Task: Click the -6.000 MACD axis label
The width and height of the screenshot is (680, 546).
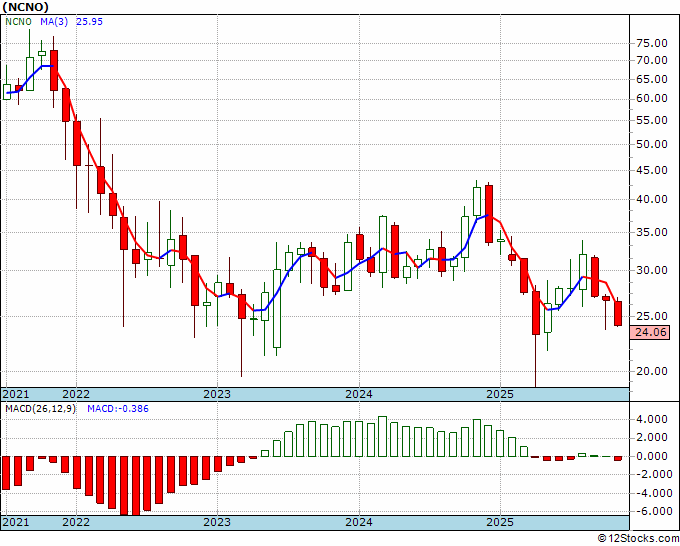Action: [652, 511]
